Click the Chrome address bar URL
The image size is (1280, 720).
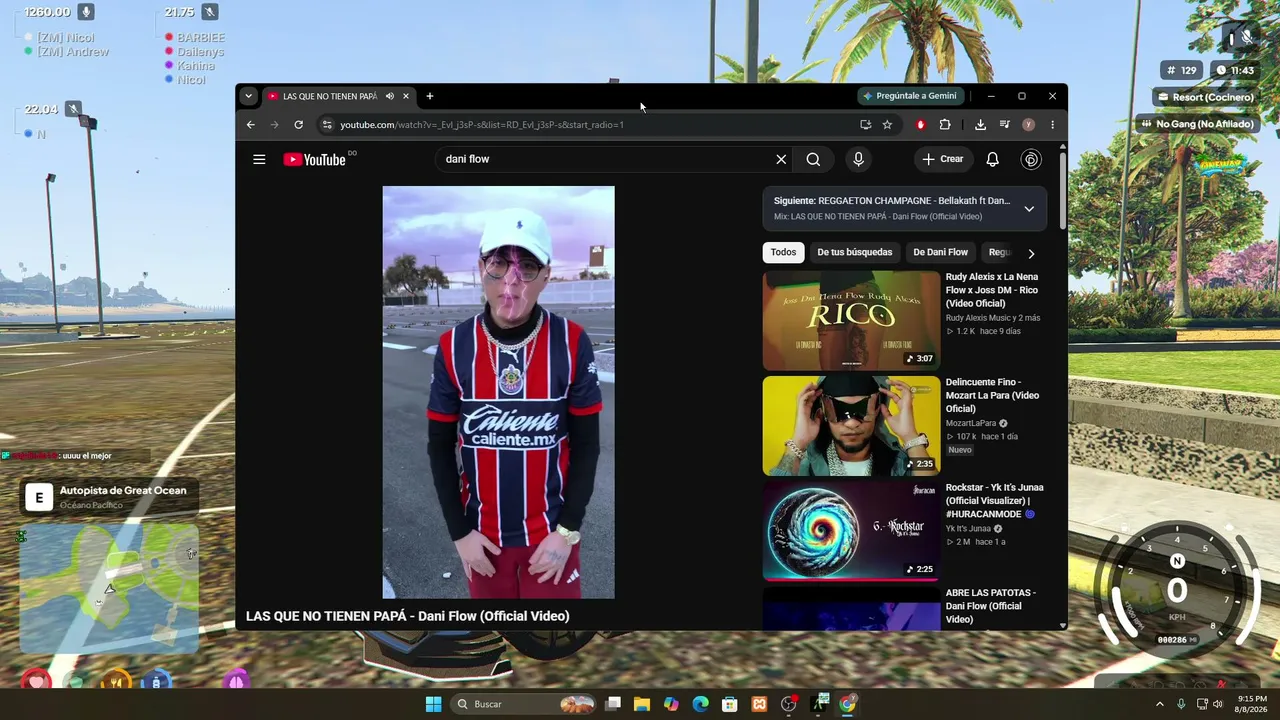pyautogui.click(x=482, y=125)
